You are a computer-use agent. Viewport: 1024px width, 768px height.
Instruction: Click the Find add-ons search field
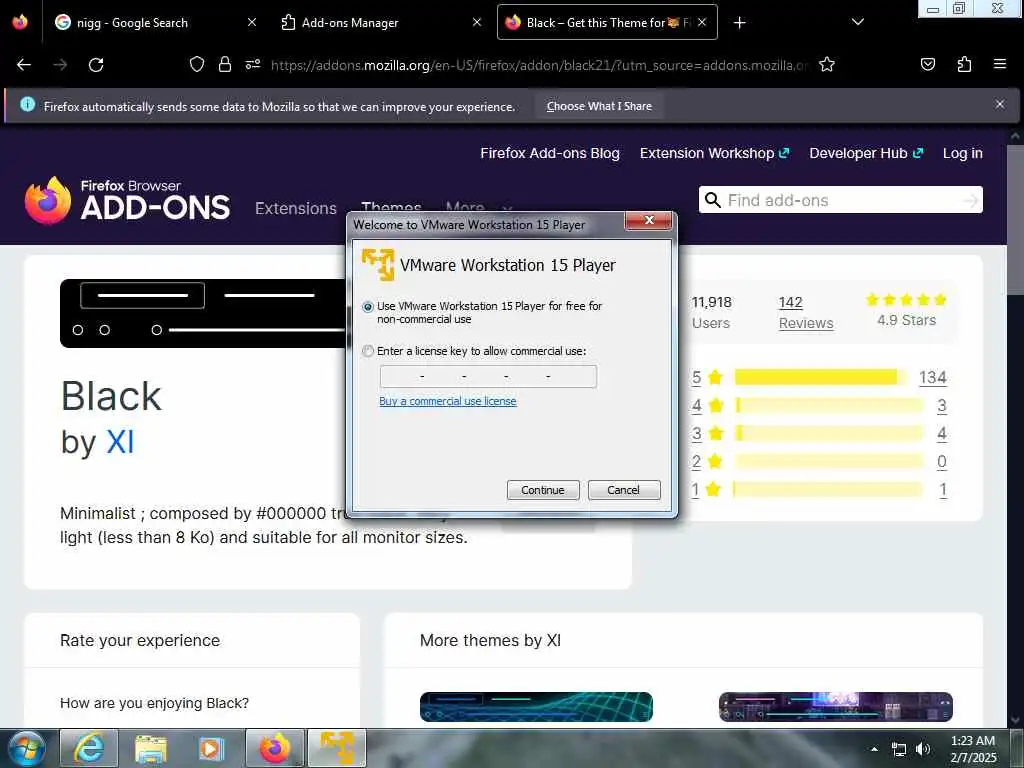pyautogui.click(x=840, y=200)
